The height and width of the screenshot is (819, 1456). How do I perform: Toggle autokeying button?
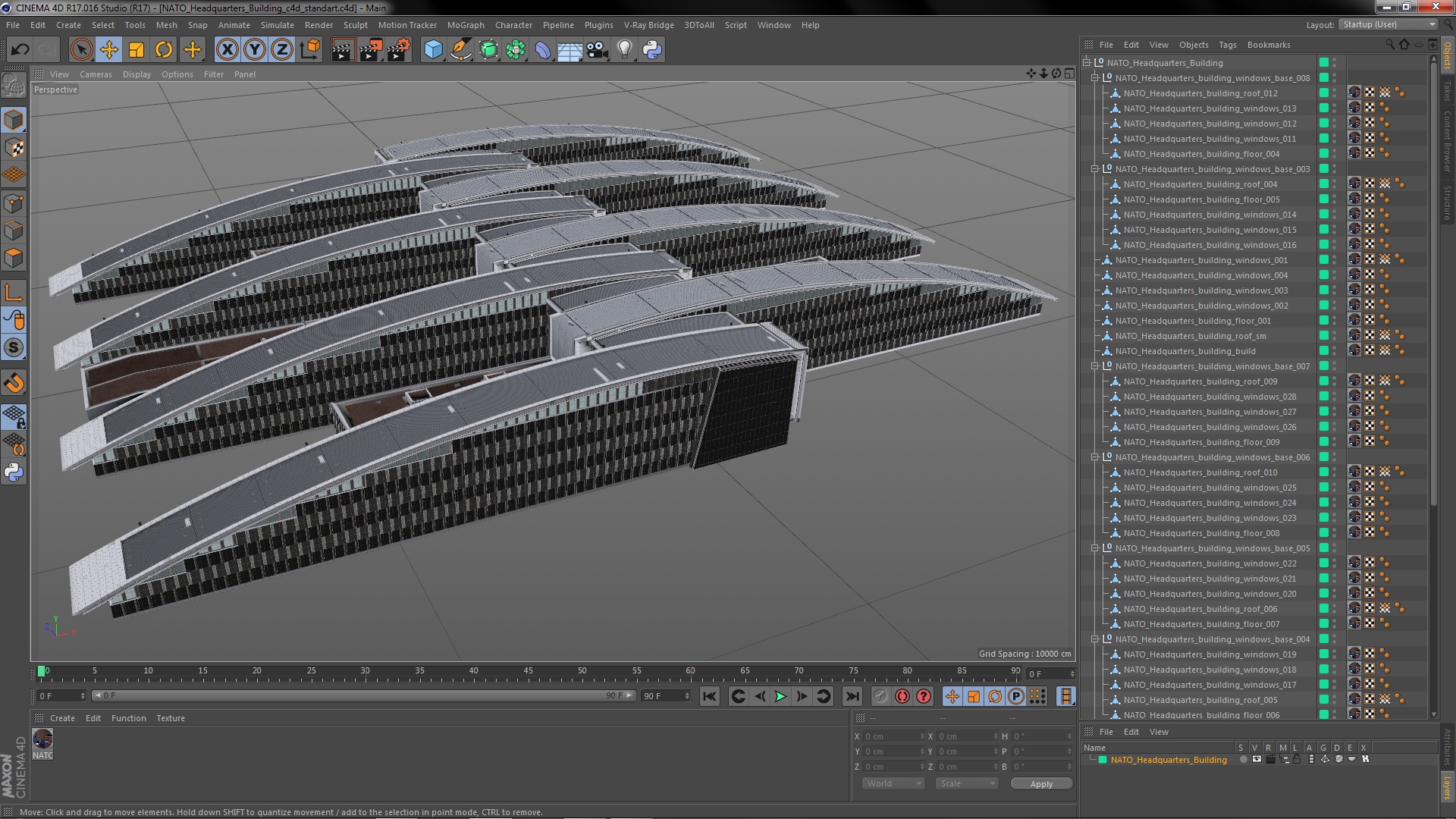point(902,696)
